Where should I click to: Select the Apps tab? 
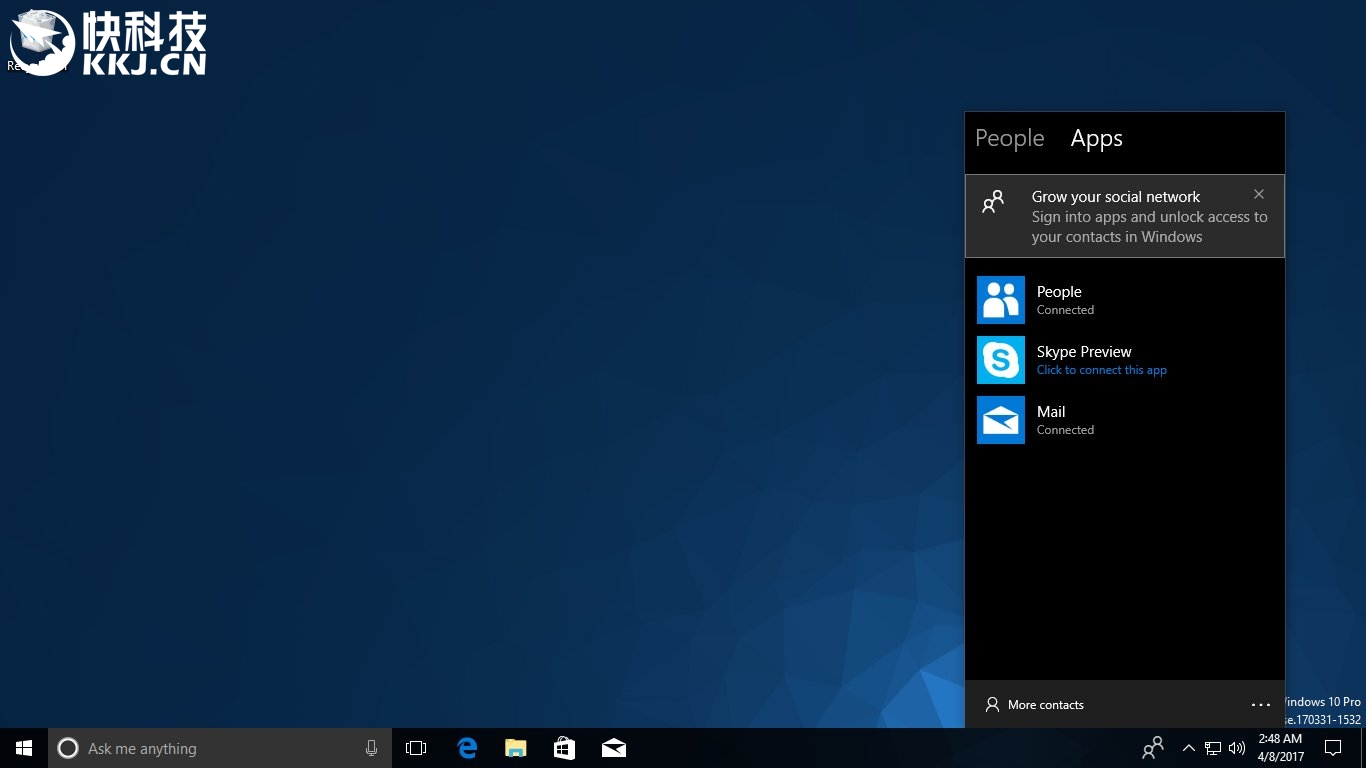[1096, 139]
